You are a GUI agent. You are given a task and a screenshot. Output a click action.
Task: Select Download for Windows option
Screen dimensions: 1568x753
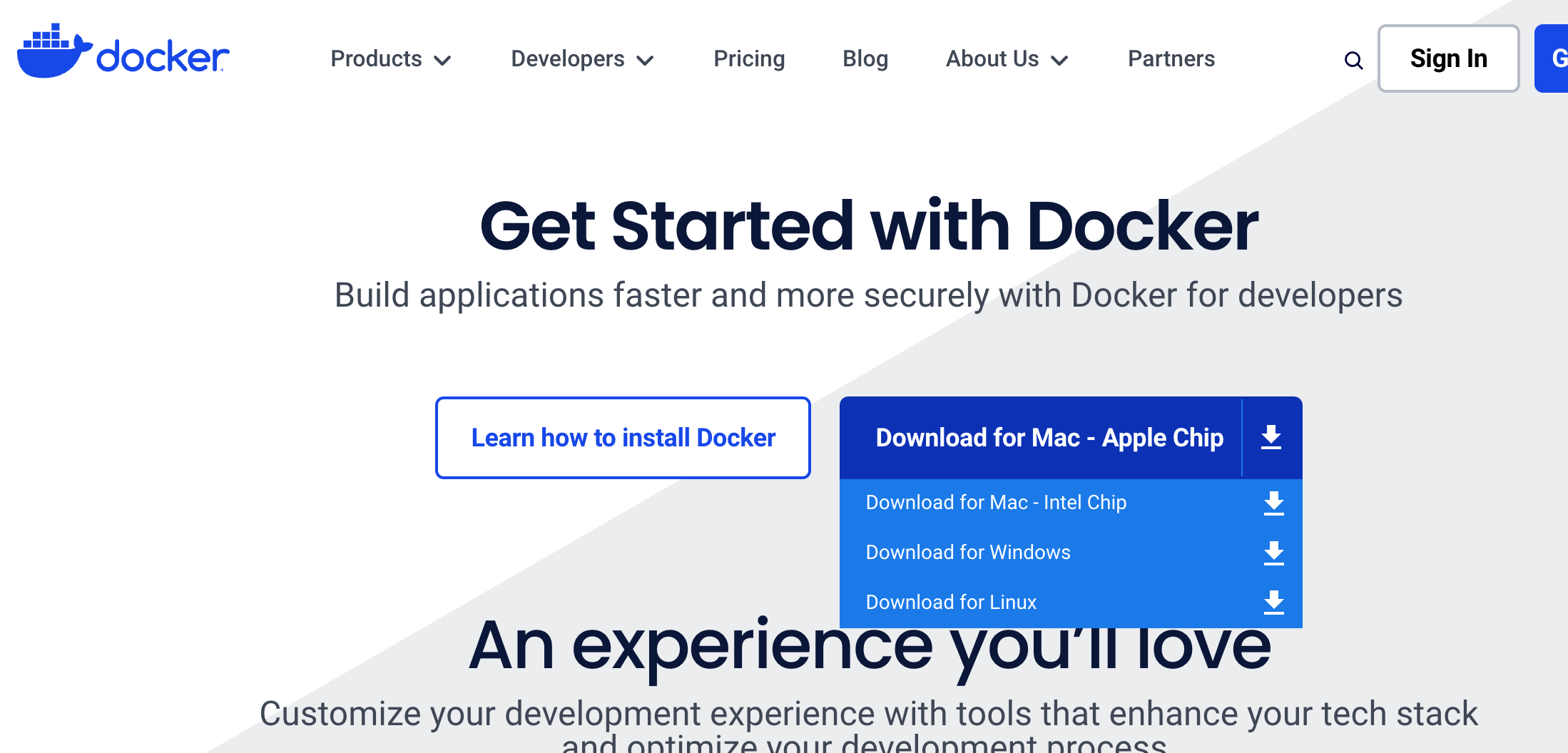pos(1071,553)
